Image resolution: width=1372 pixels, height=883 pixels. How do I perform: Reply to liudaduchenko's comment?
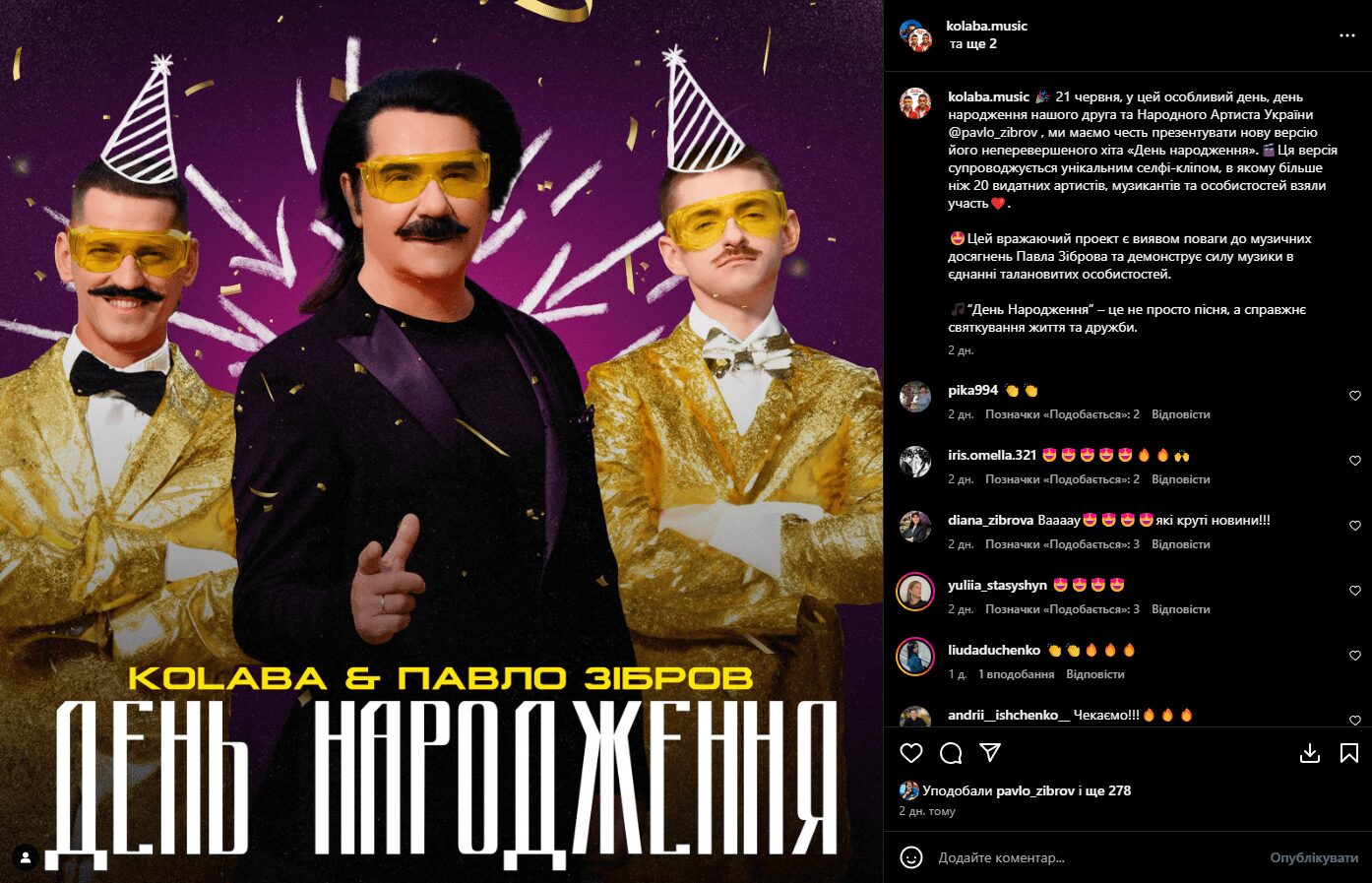[1094, 674]
